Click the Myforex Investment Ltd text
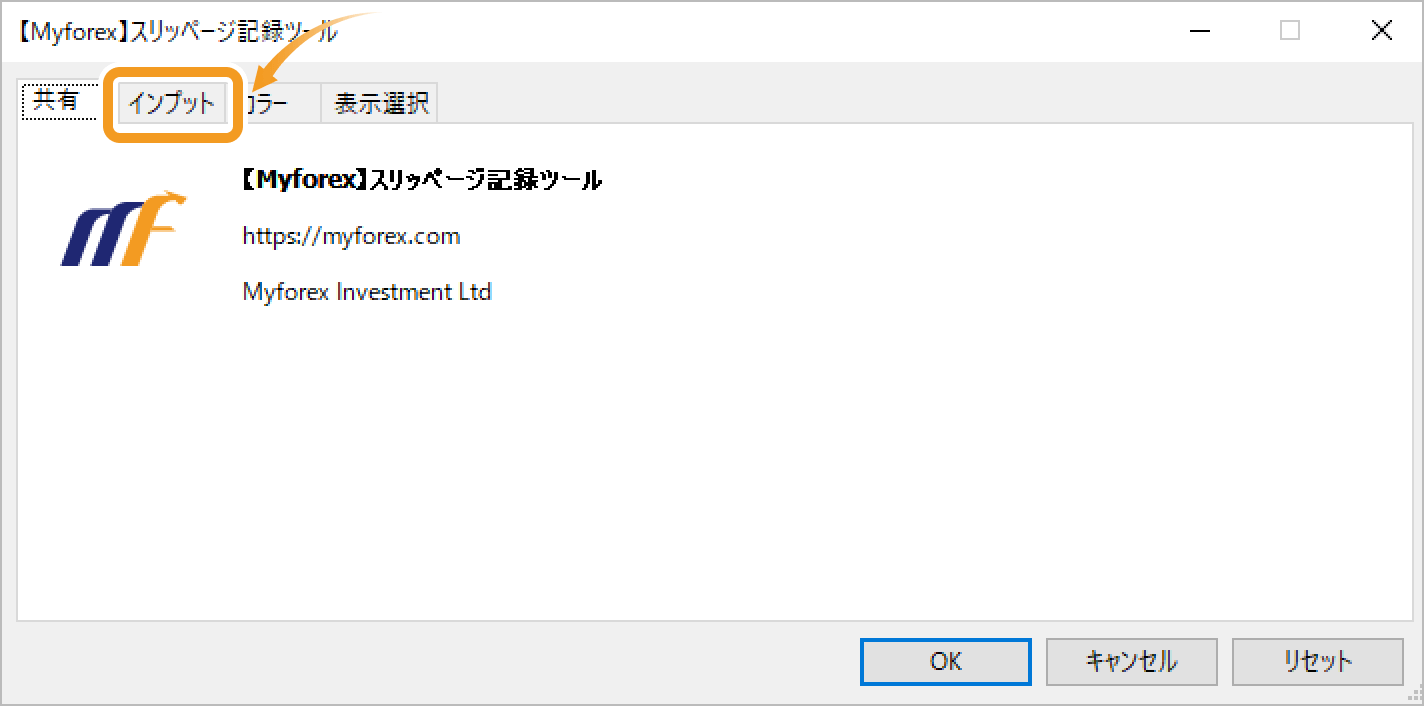Viewport: 1426px width, 706px height. tap(367, 291)
